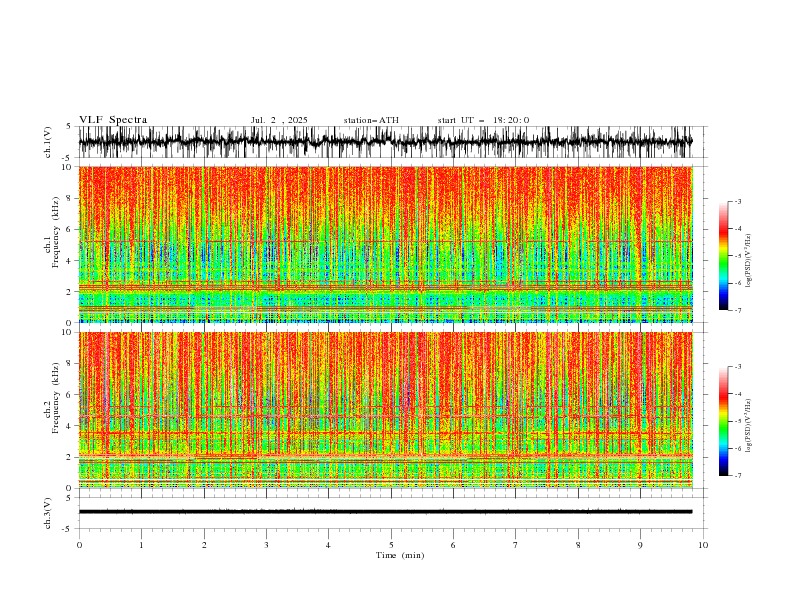This screenshot has height=612, width=792.
Task: Click the ch.1 frequency axis "8" tick label
Action: tap(70, 198)
